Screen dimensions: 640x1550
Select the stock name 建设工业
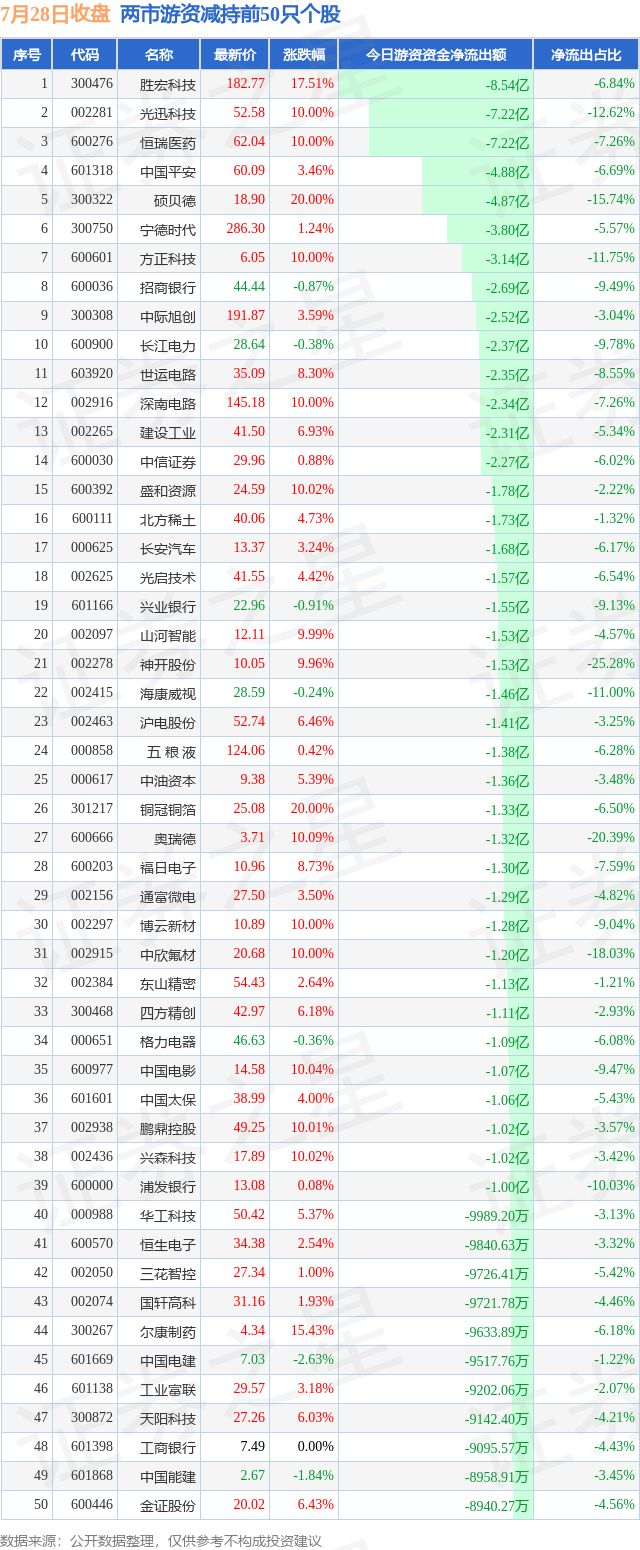click(168, 432)
